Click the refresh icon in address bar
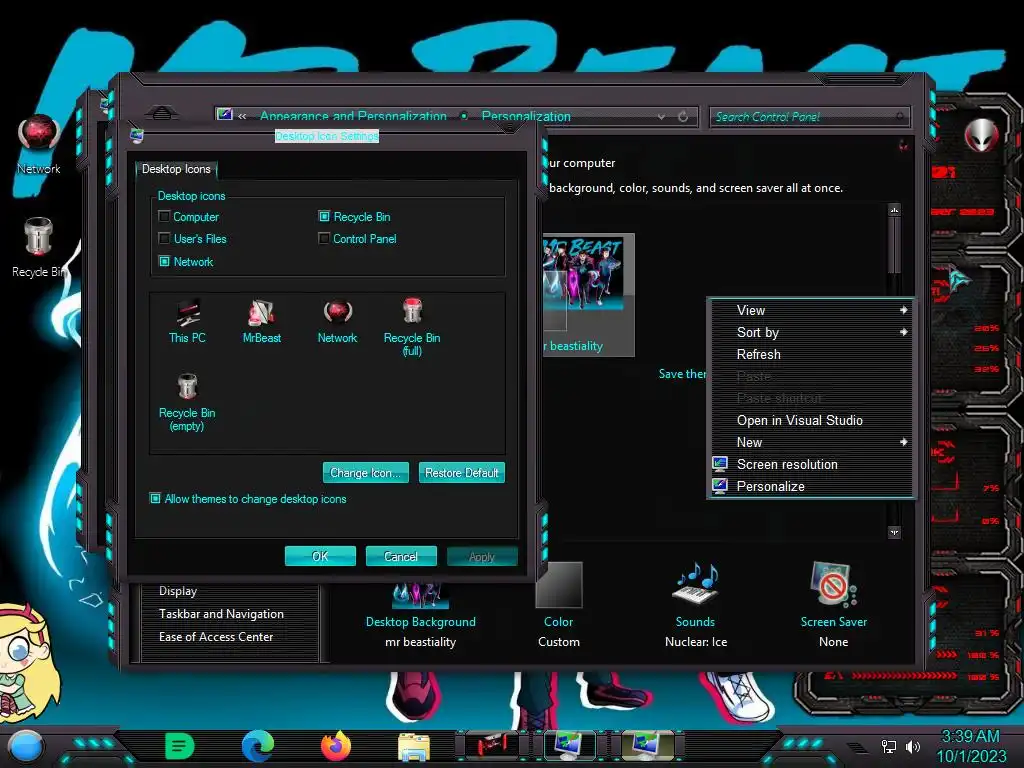Screen dimensions: 1024x768 [683, 116]
